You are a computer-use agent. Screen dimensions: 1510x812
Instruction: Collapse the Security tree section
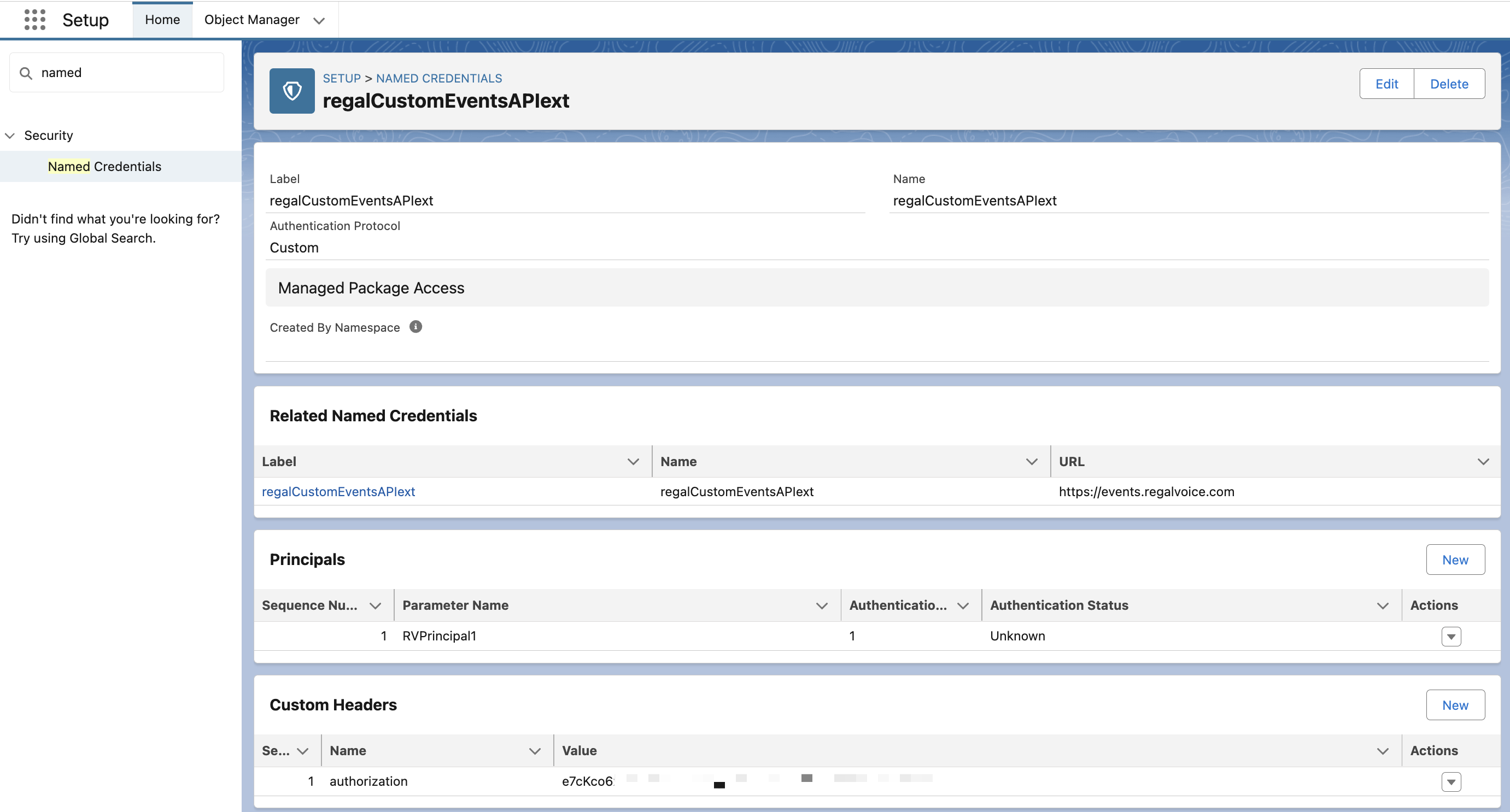pyautogui.click(x=10, y=136)
